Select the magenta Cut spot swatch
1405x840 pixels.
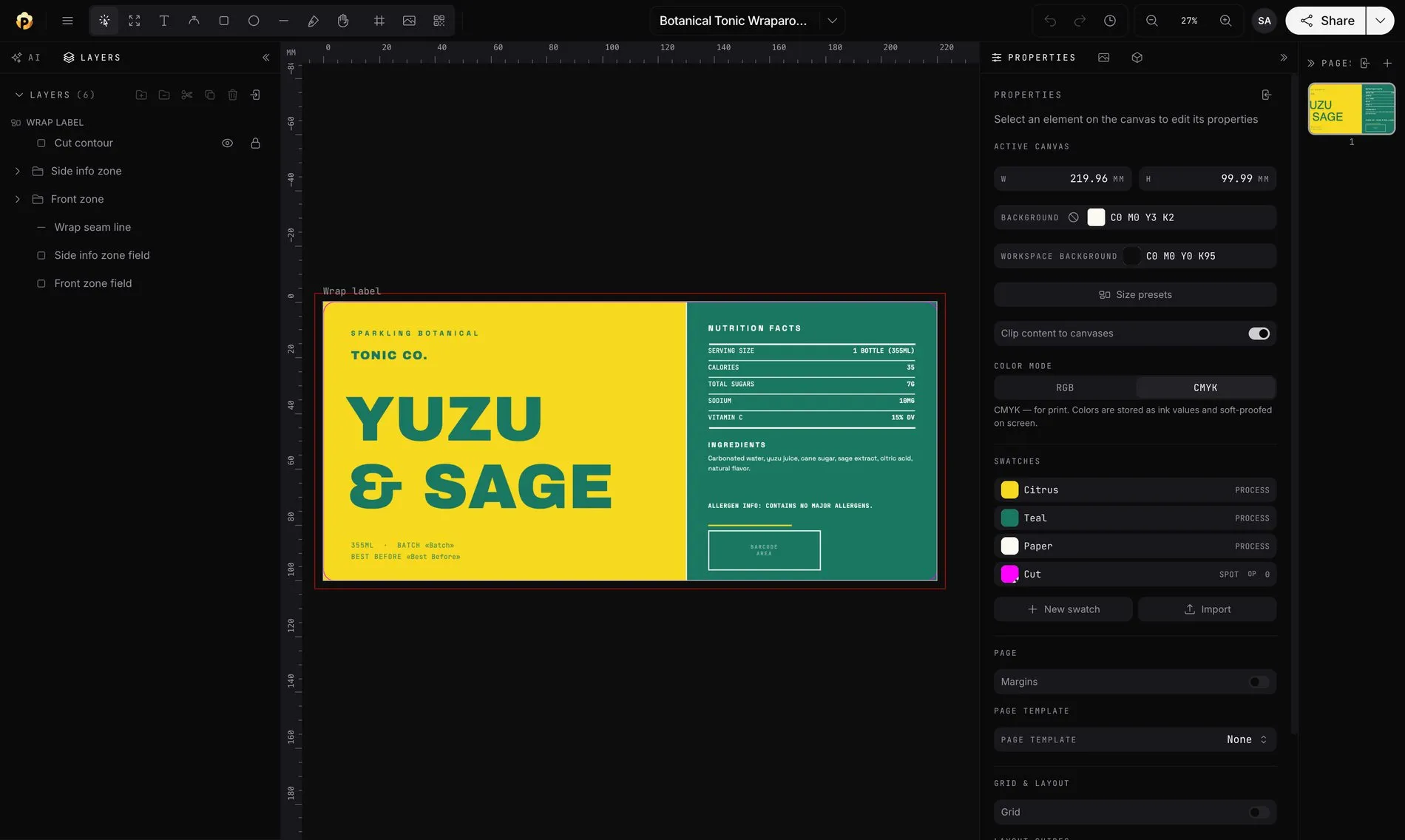[1135, 575]
